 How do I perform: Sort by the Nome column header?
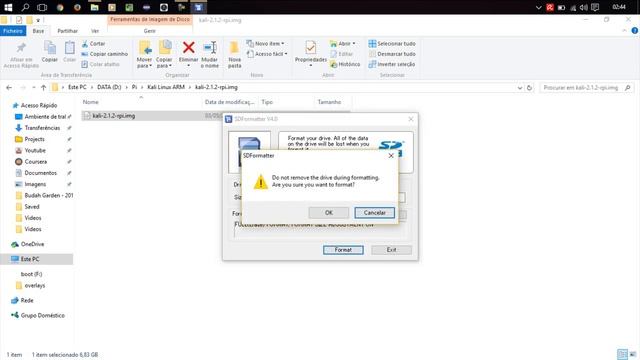tap(91, 102)
